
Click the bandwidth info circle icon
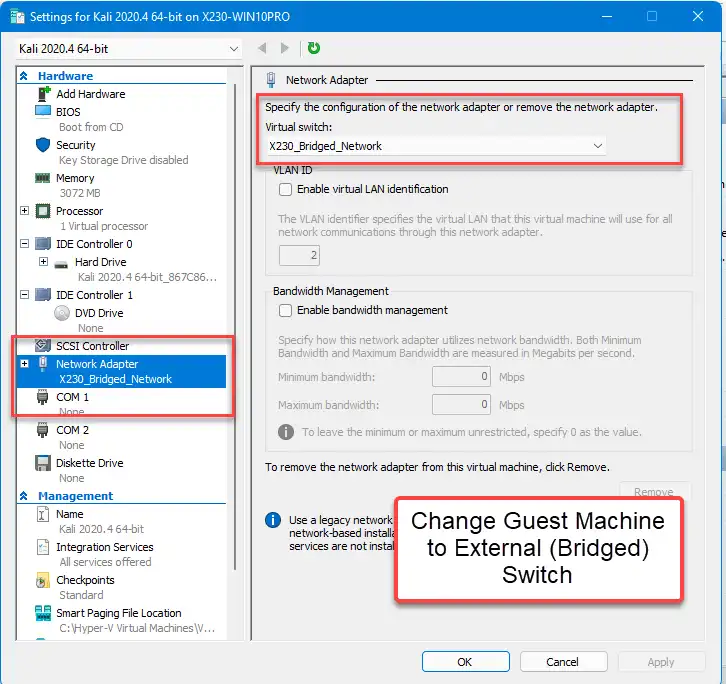tap(286, 432)
